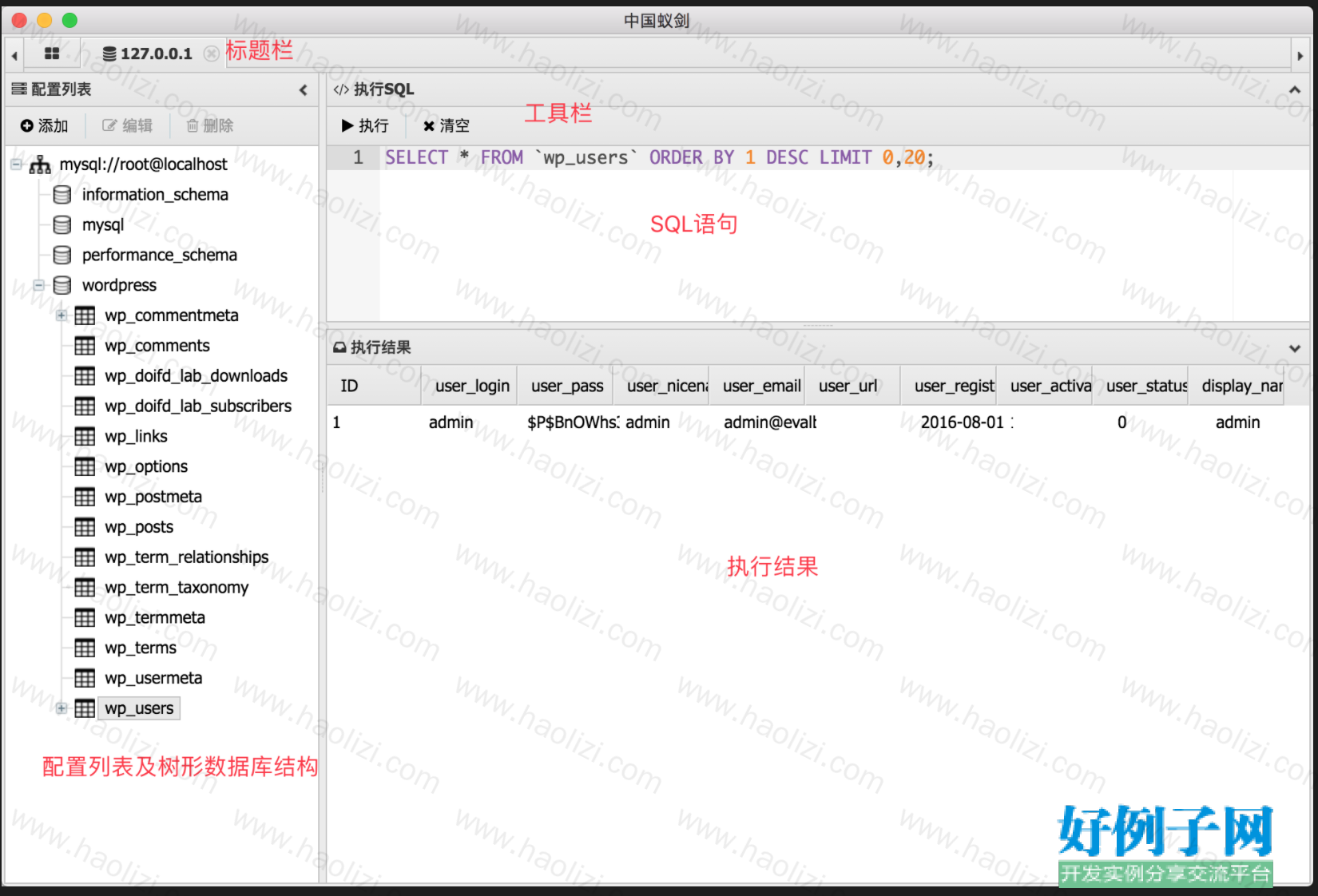Expand the wp_users table node
The image size is (1318, 896).
[x=62, y=708]
